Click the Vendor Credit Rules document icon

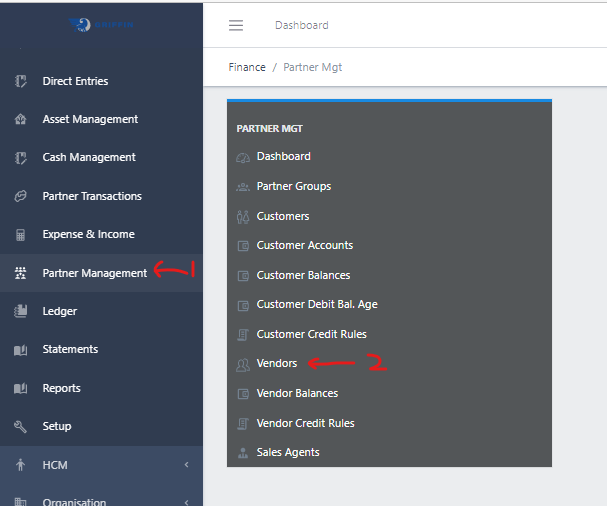pos(243,424)
